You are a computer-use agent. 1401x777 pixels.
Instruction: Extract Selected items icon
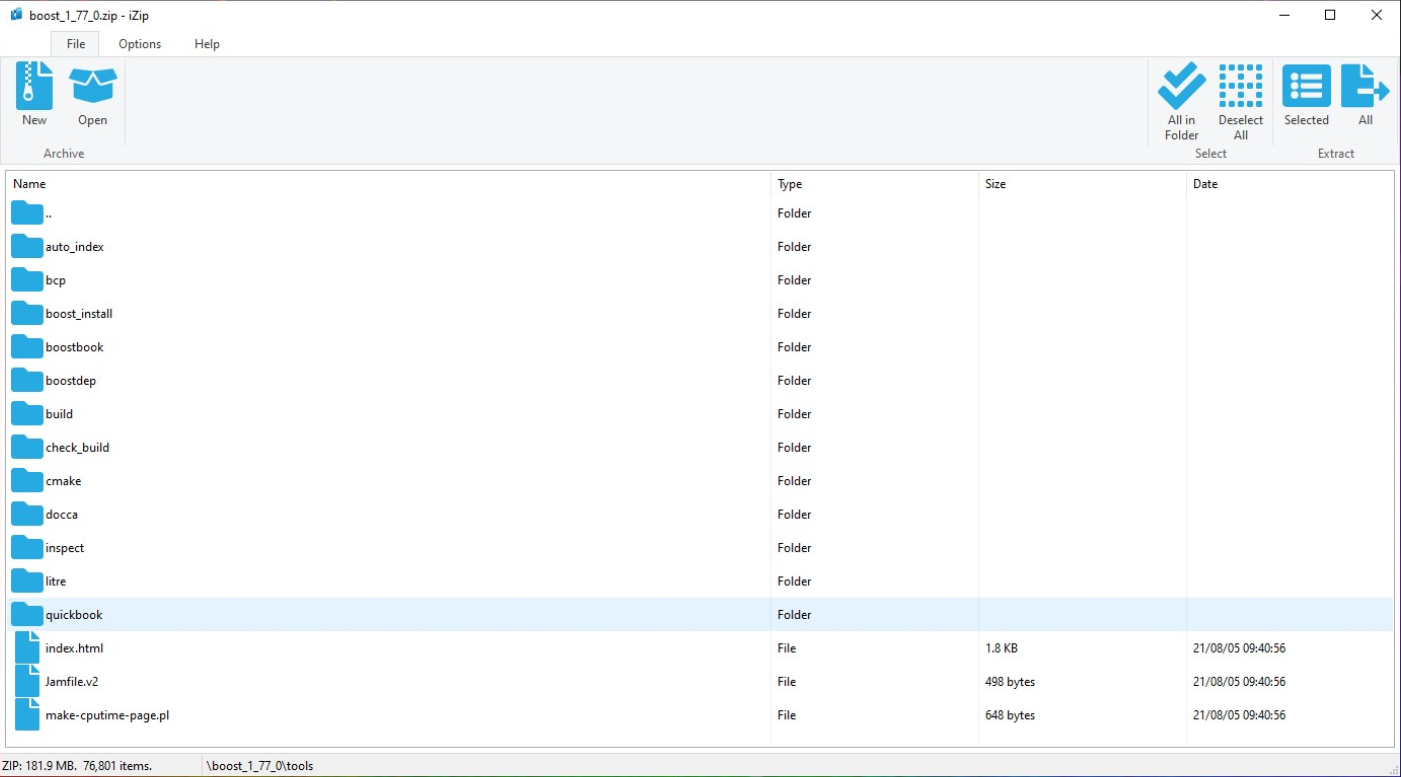coord(1306,86)
